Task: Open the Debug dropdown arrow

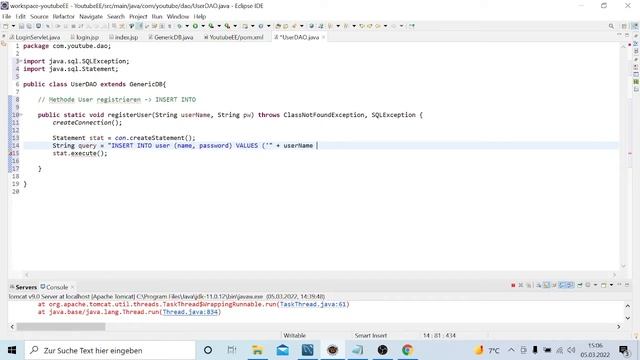Action: (187, 26)
